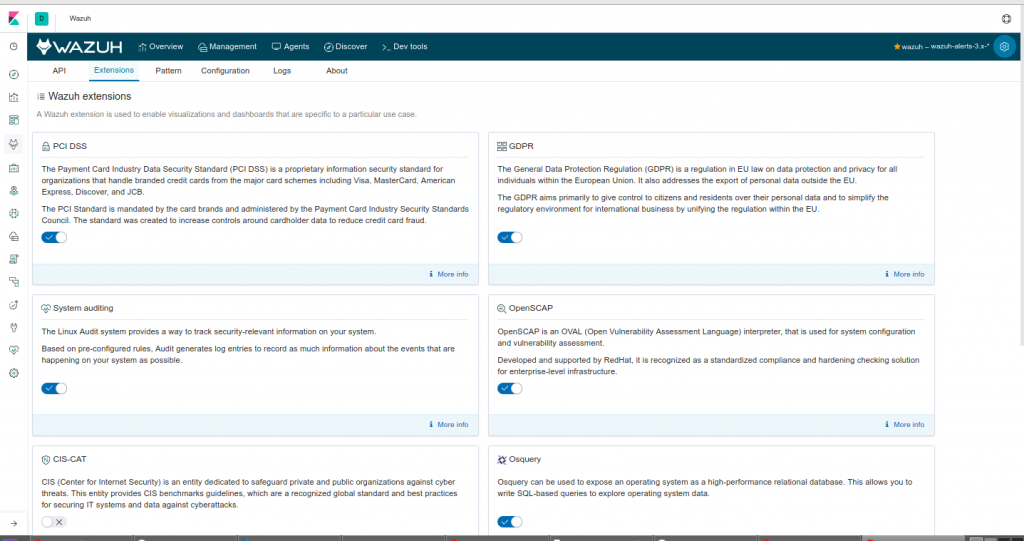Open the D space avatar
The width and height of the screenshot is (1024, 541).
coord(41,19)
